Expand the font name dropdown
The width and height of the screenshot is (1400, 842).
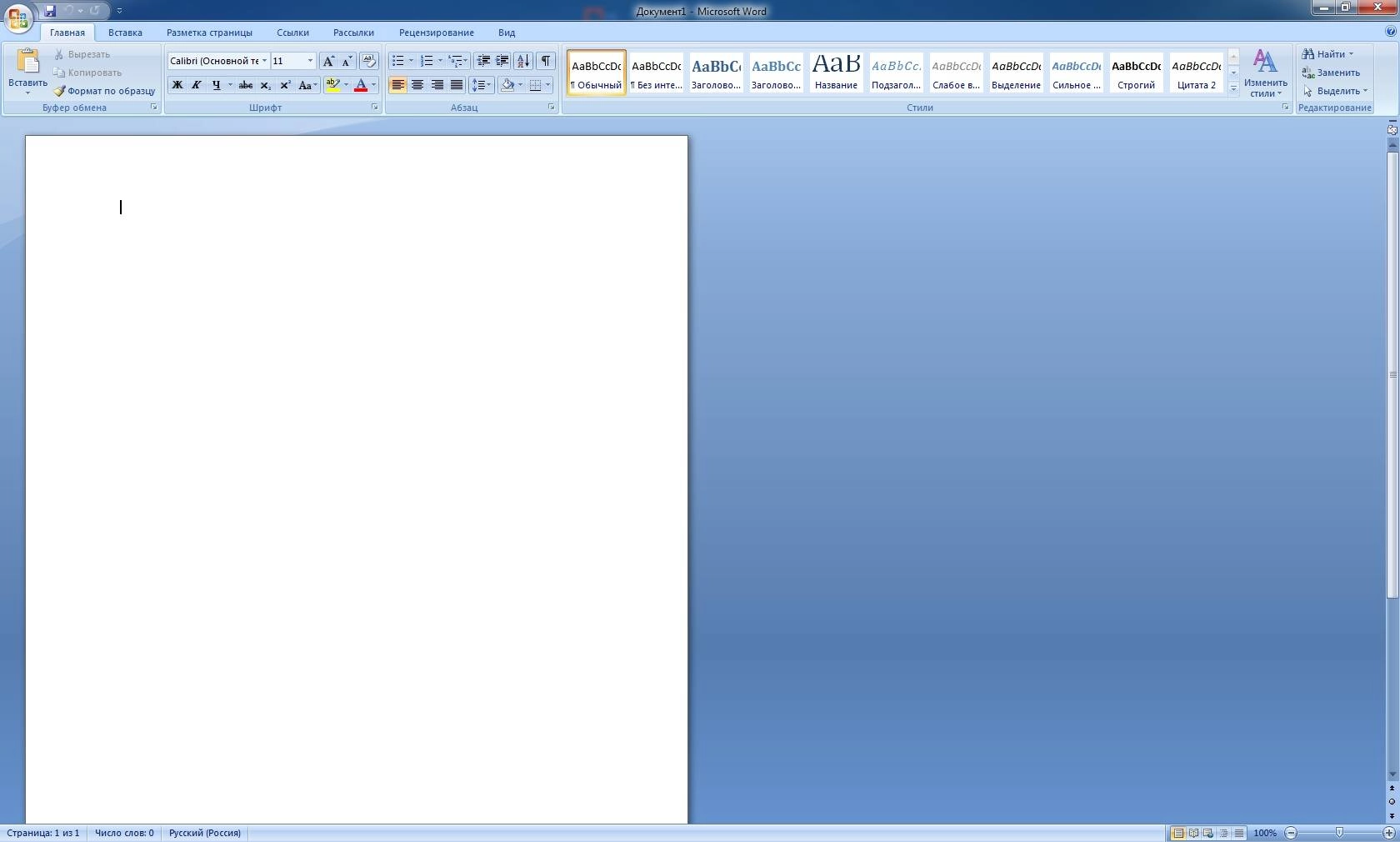click(x=264, y=61)
